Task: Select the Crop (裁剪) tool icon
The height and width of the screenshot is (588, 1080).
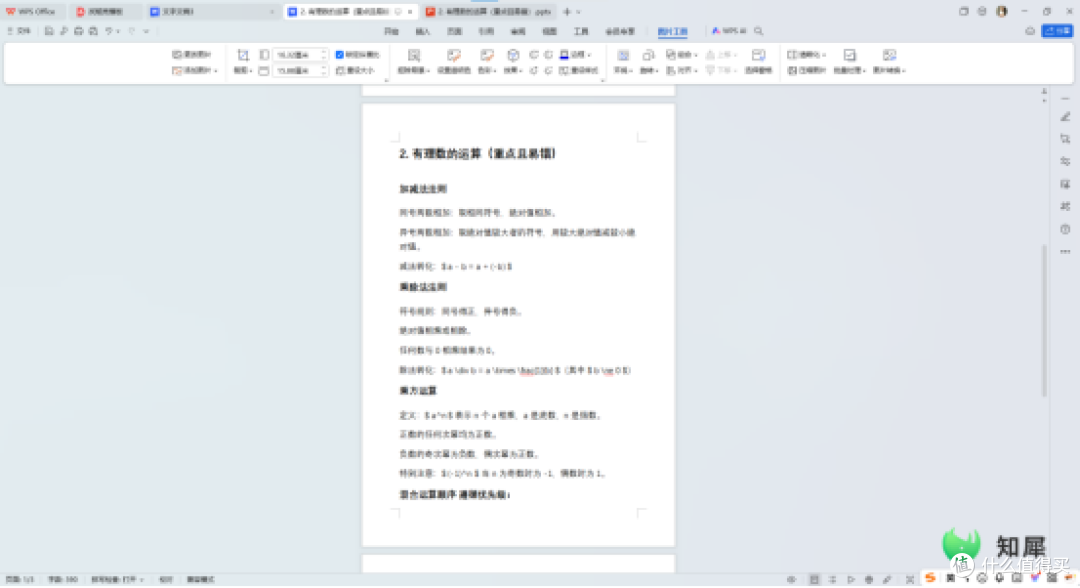Action: (242, 55)
